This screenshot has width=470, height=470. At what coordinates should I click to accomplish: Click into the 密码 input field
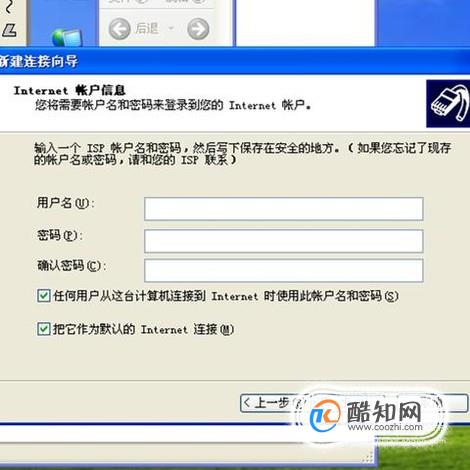[x=284, y=241]
